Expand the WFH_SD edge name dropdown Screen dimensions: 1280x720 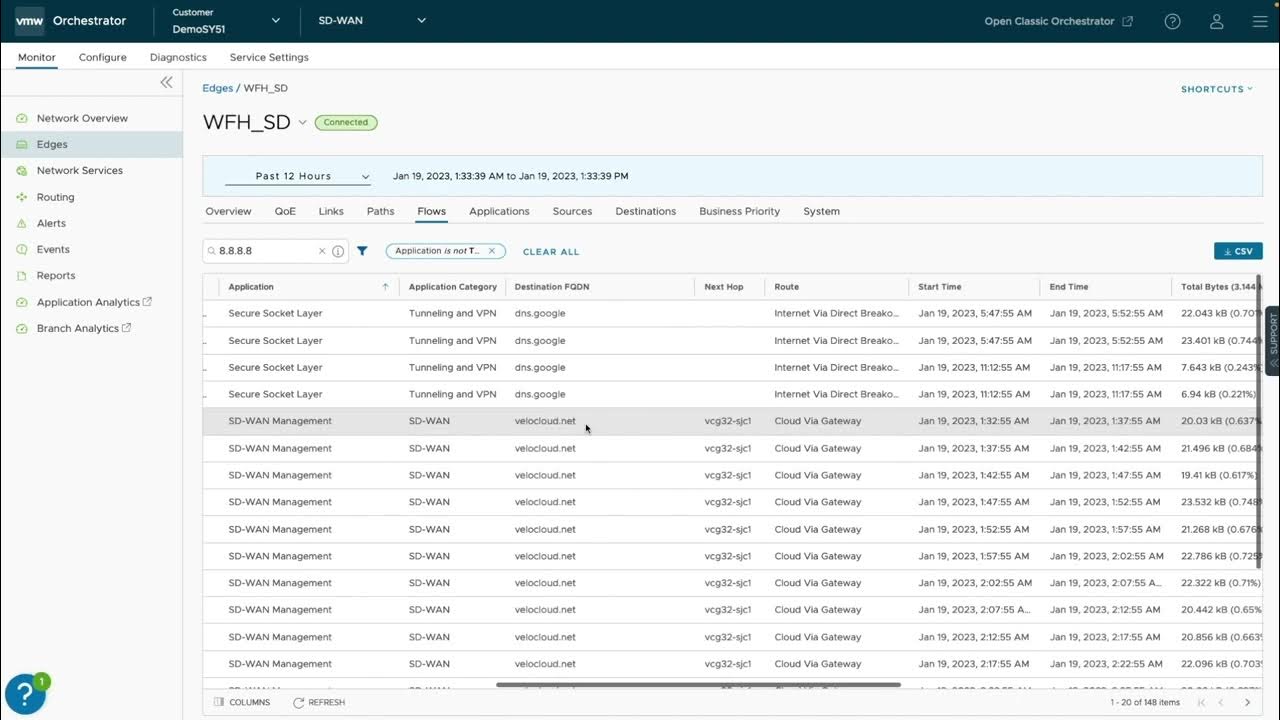click(x=302, y=122)
